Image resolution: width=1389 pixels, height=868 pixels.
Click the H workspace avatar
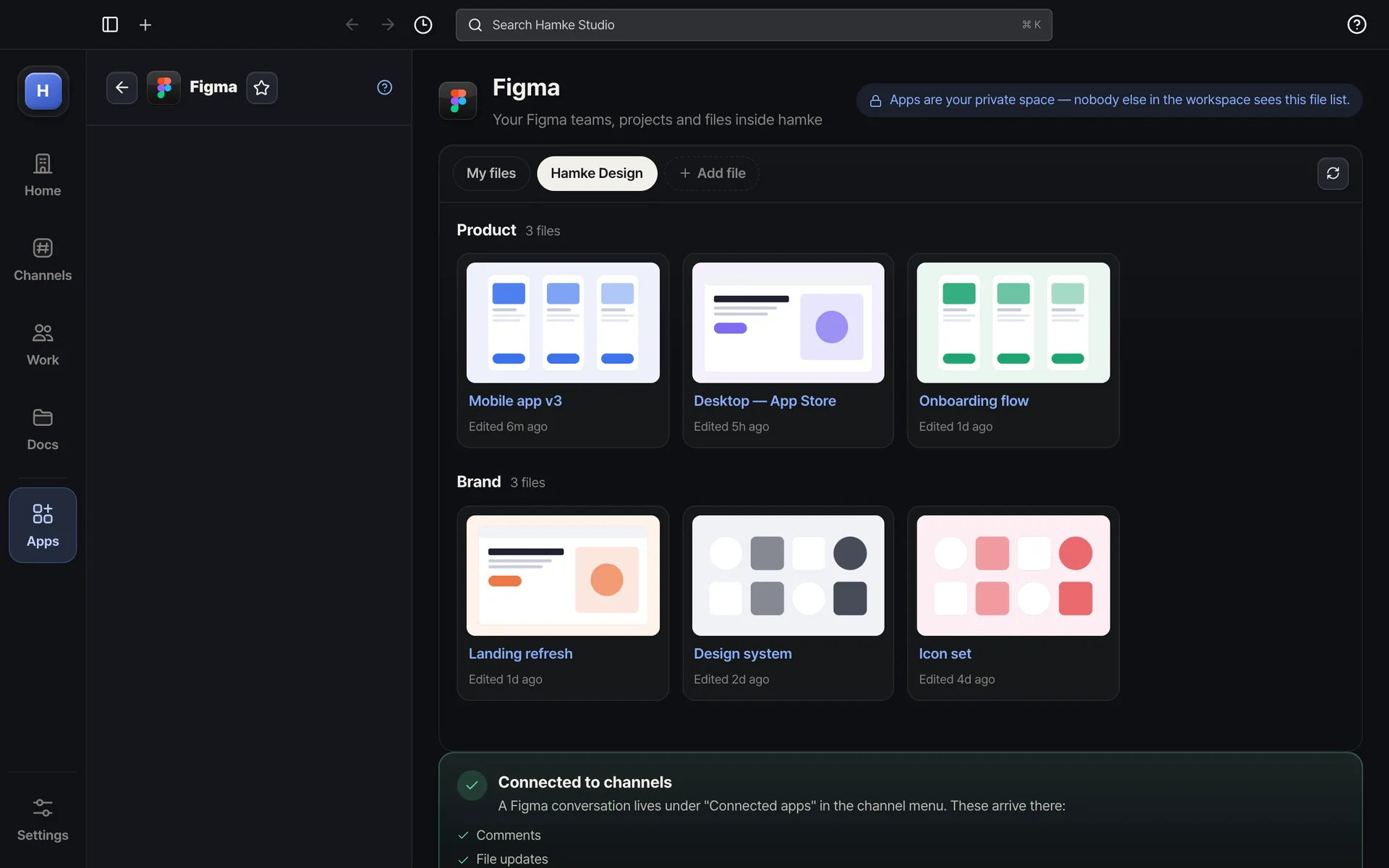pos(43,91)
